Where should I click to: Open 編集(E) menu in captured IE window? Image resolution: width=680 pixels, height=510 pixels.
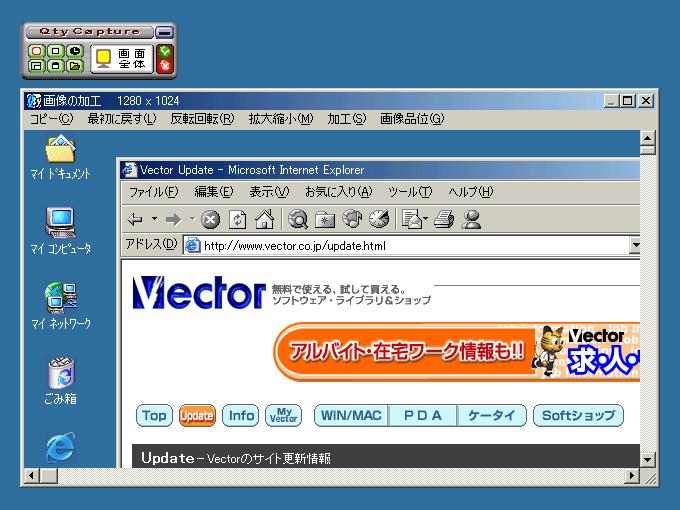click(214, 192)
